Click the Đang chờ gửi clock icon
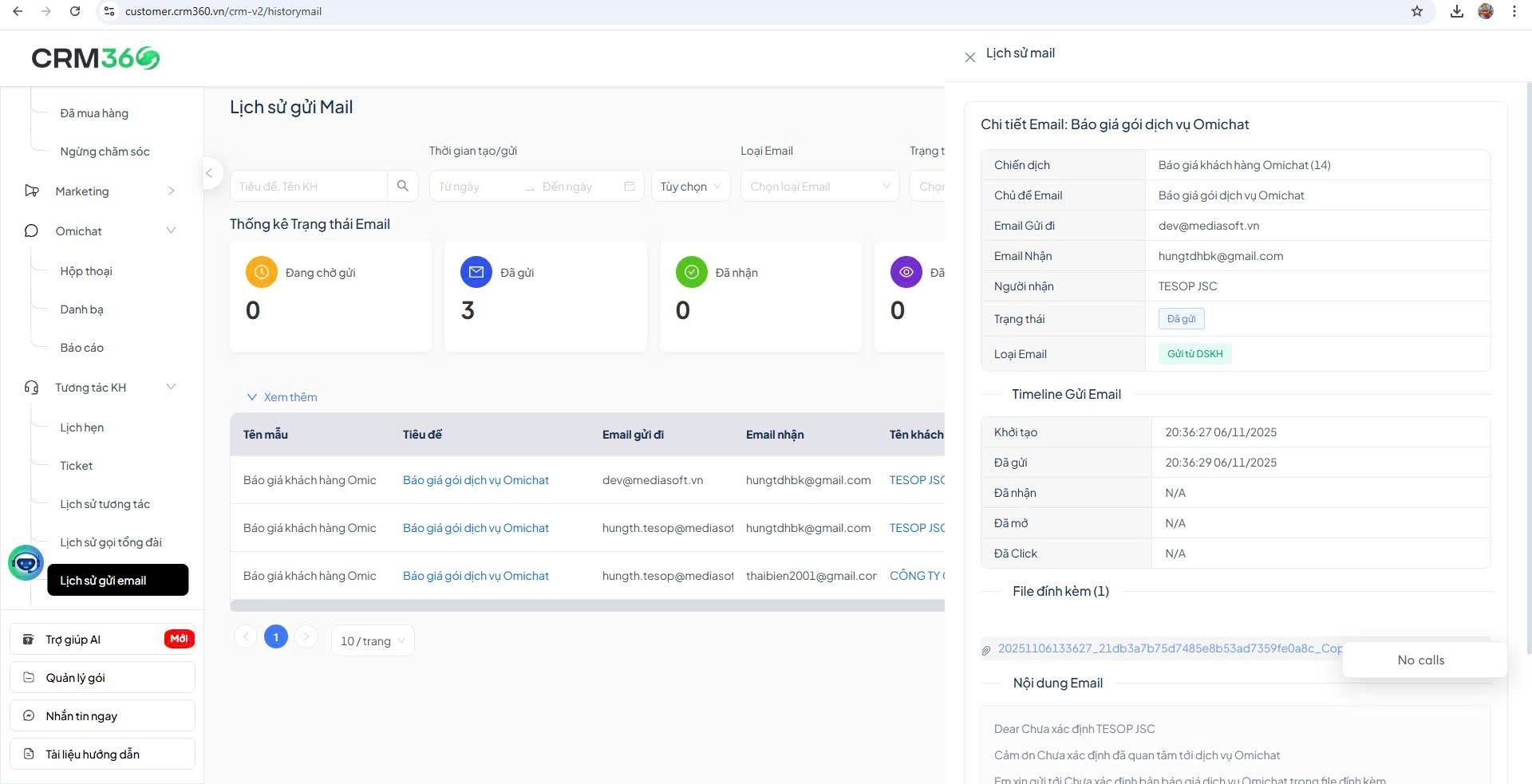The image size is (1532, 784). pyautogui.click(x=261, y=272)
